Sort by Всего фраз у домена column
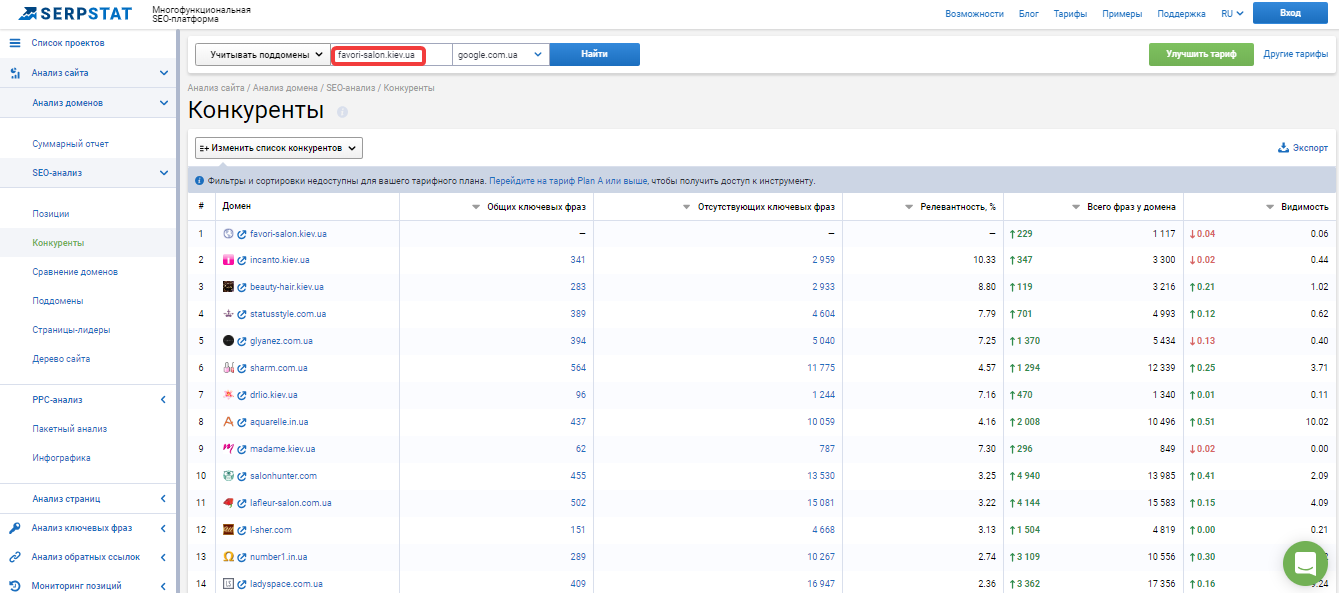 (1122, 207)
